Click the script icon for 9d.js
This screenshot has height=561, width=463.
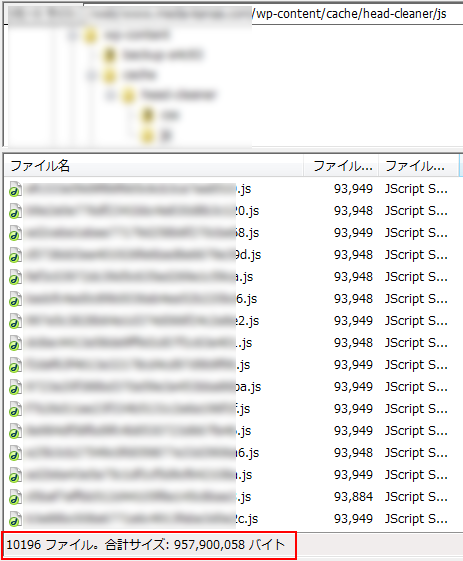(x=15, y=255)
